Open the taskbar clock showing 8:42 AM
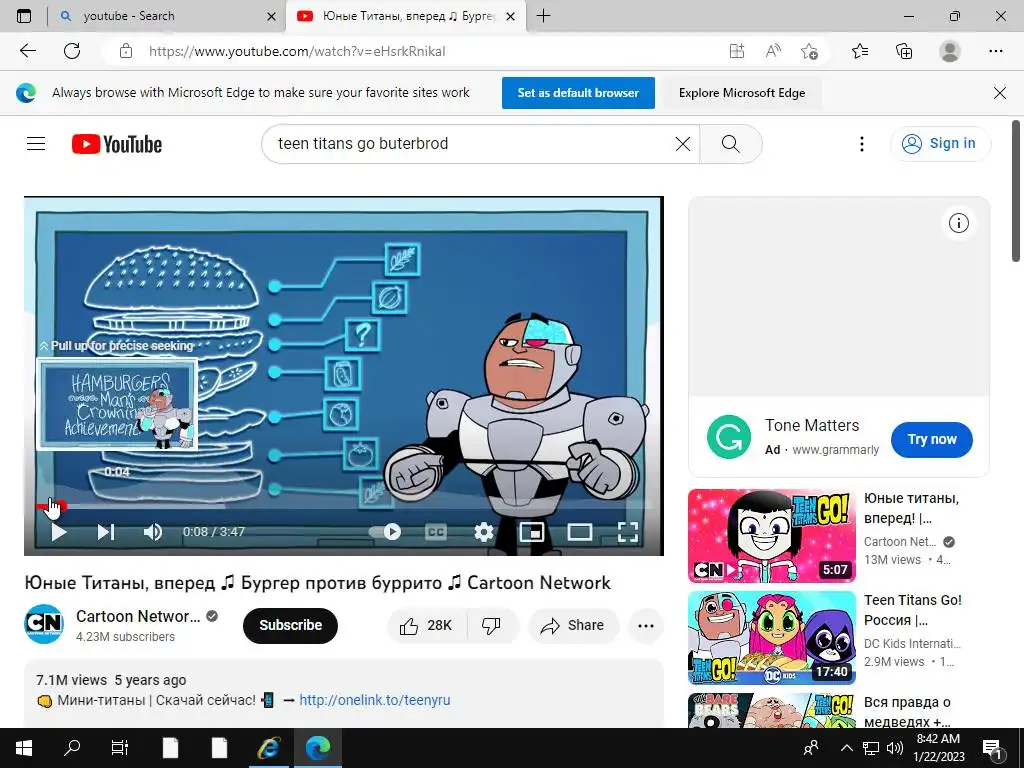 (x=939, y=748)
